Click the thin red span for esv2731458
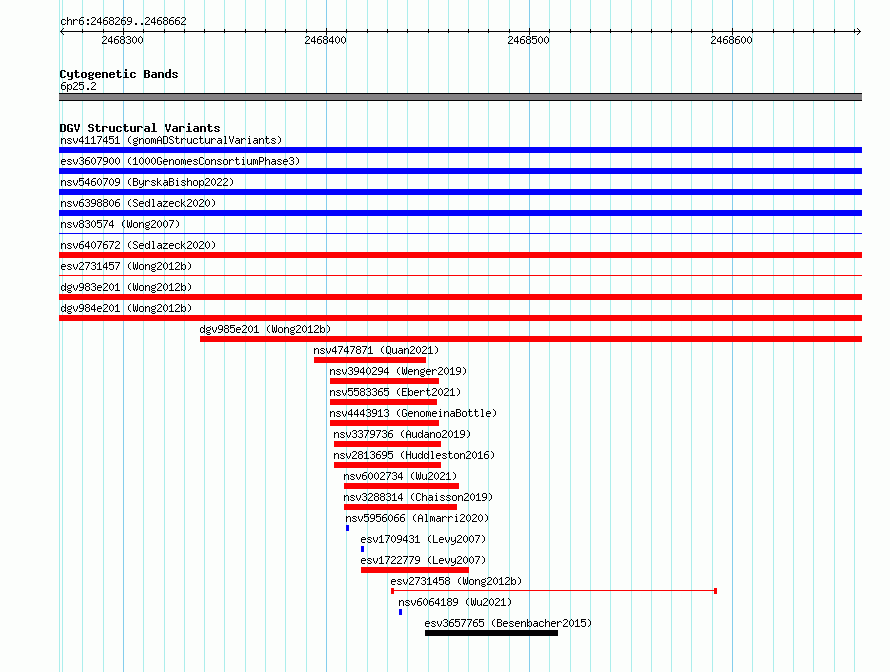 pos(554,591)
